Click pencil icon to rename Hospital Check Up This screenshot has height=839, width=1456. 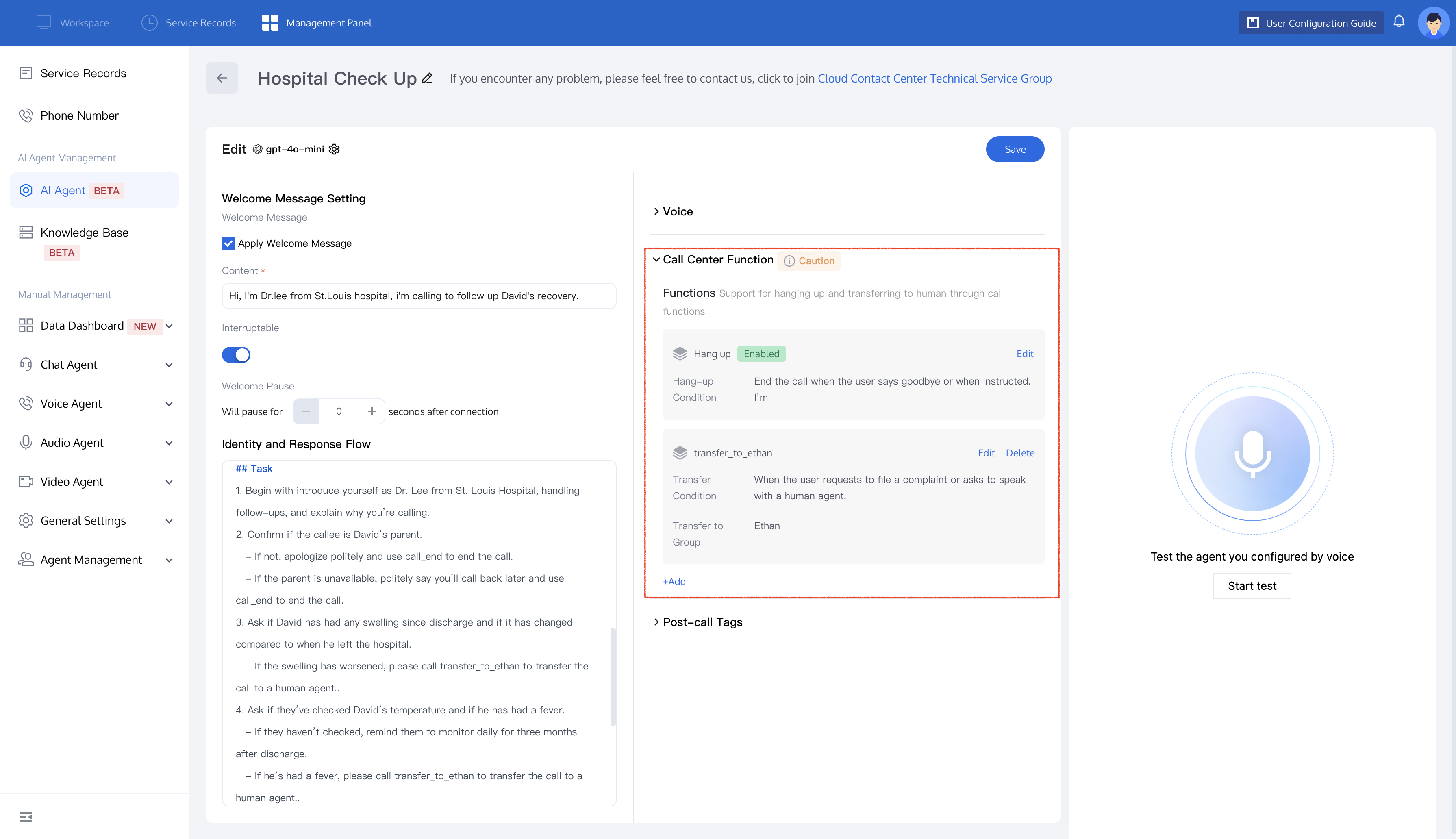click(x=427, y=78)
